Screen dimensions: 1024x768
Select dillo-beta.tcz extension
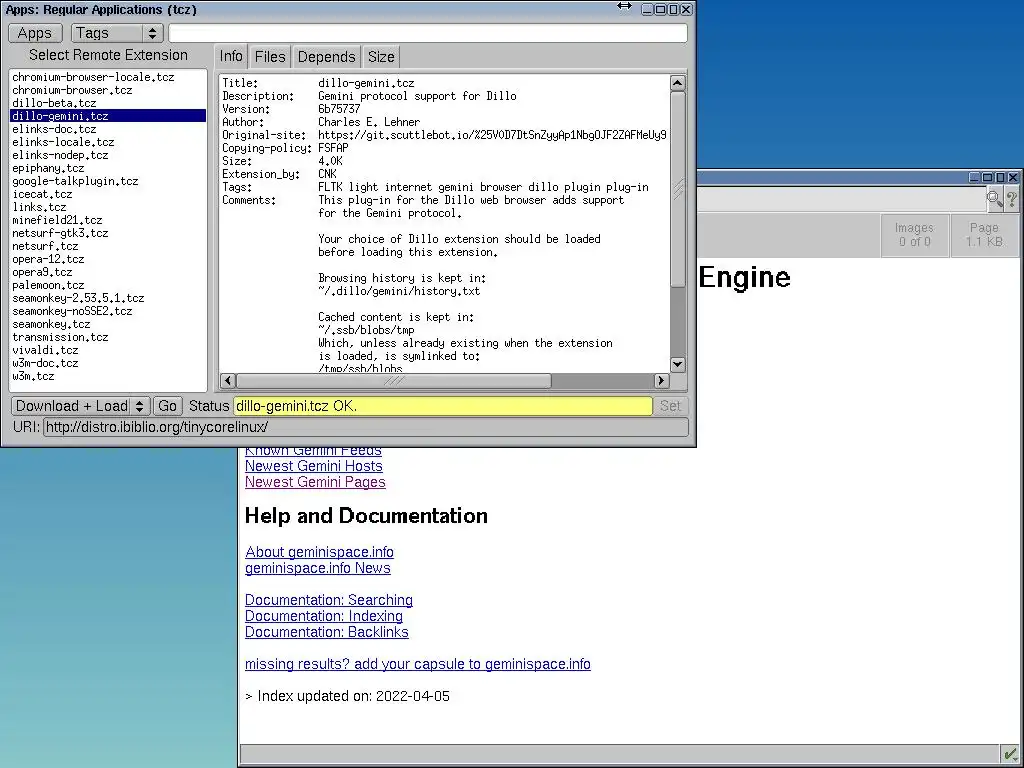point(108,103)
